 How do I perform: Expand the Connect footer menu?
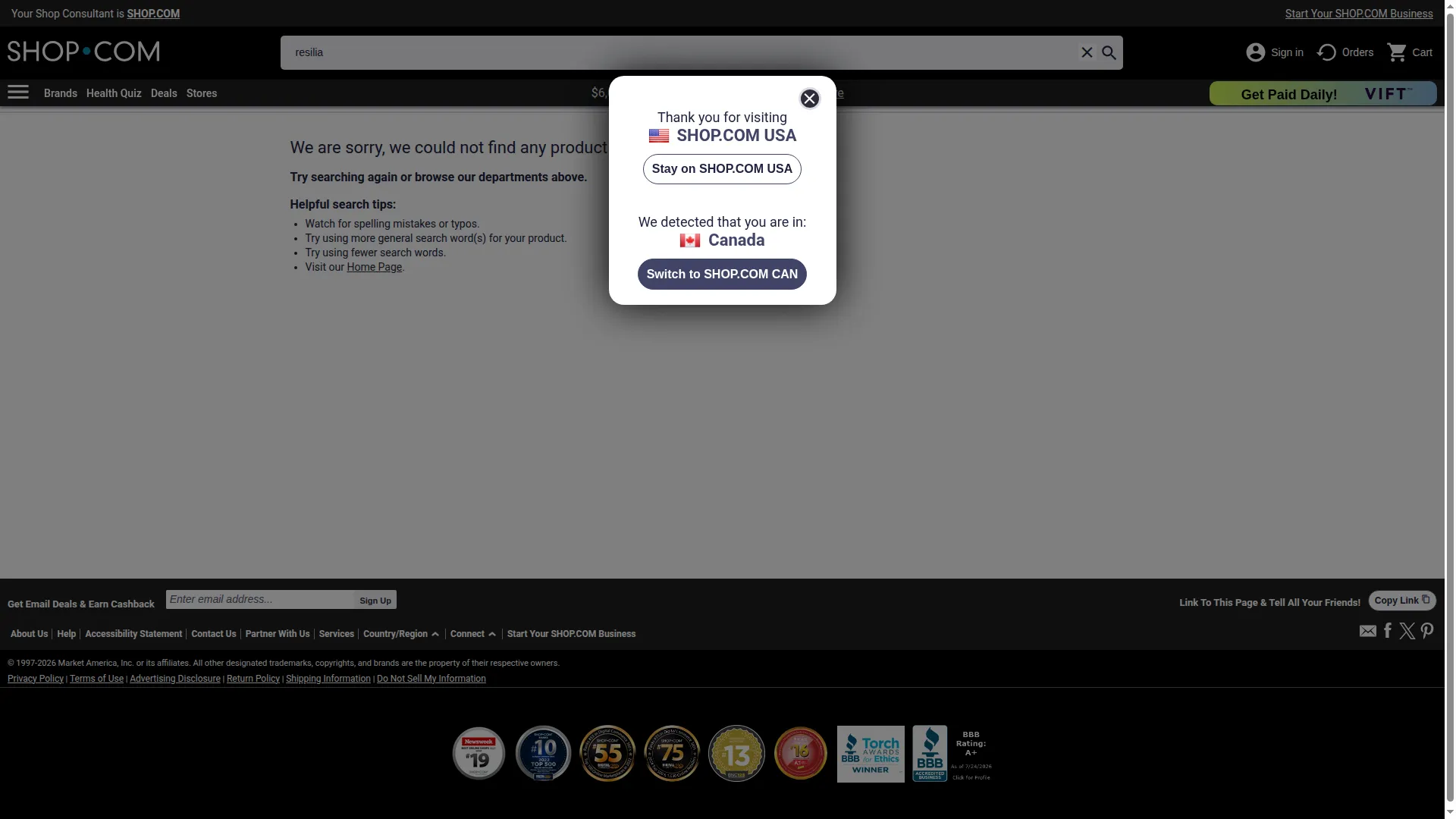coord(472,634)
